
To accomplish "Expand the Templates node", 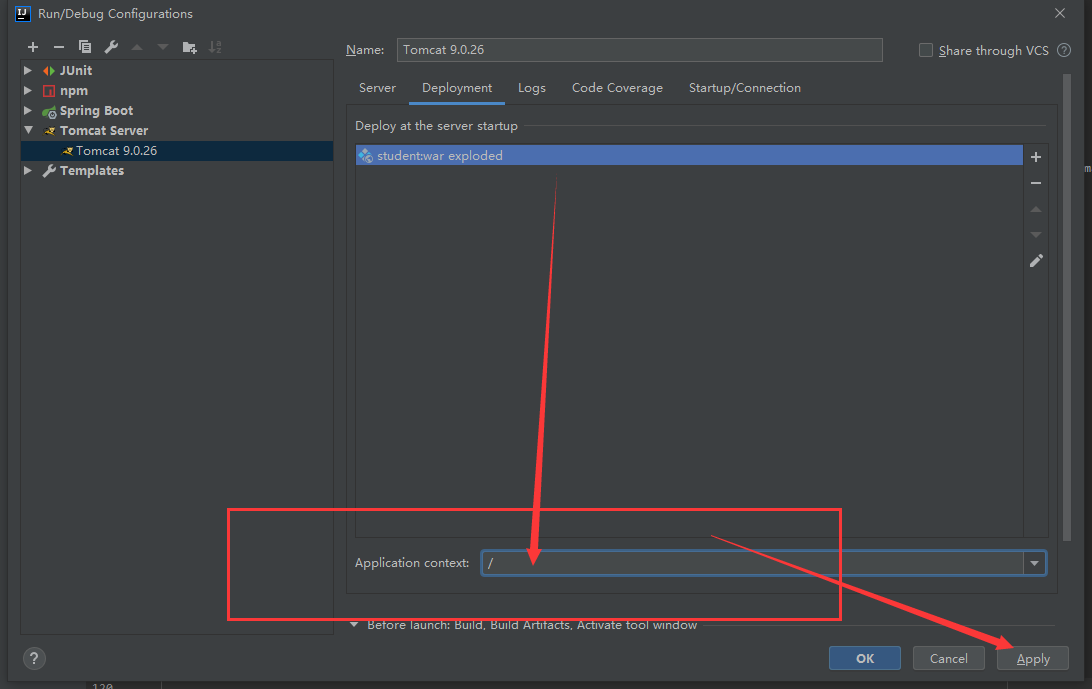I will pyautogui.click(x=28, y=170).
